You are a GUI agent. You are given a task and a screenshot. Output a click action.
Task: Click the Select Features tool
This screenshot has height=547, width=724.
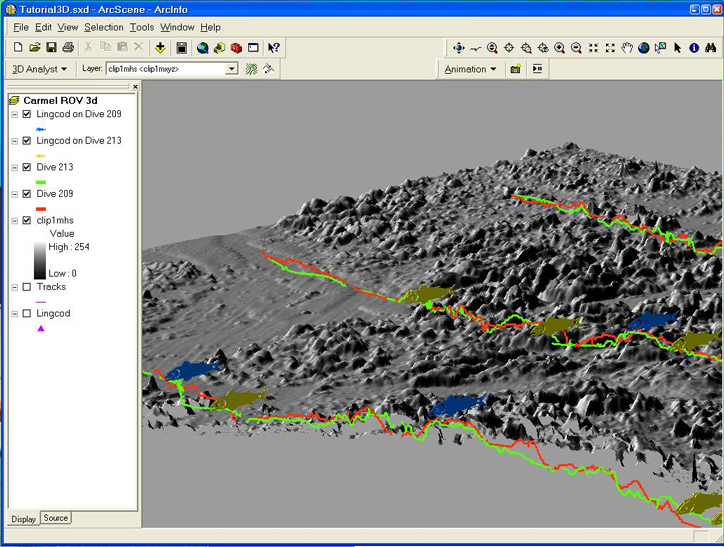661,48
